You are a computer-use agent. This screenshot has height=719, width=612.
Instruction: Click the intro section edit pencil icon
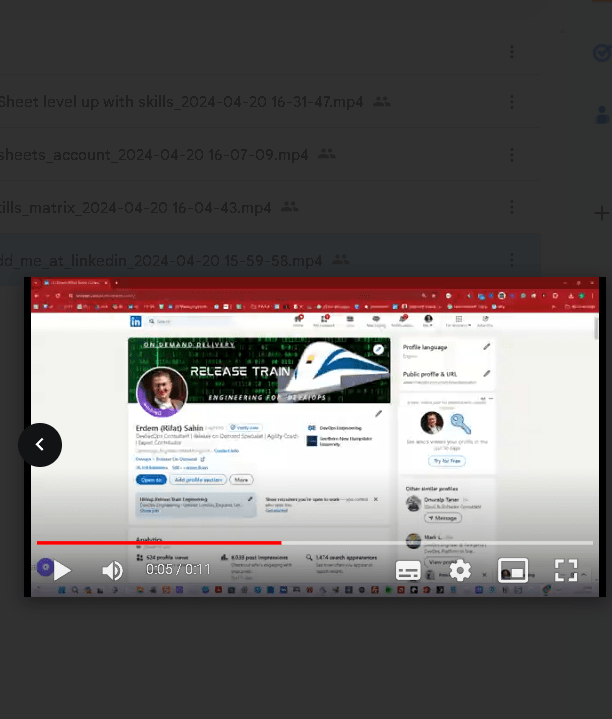pyautogui.click(x=379, y=414)
